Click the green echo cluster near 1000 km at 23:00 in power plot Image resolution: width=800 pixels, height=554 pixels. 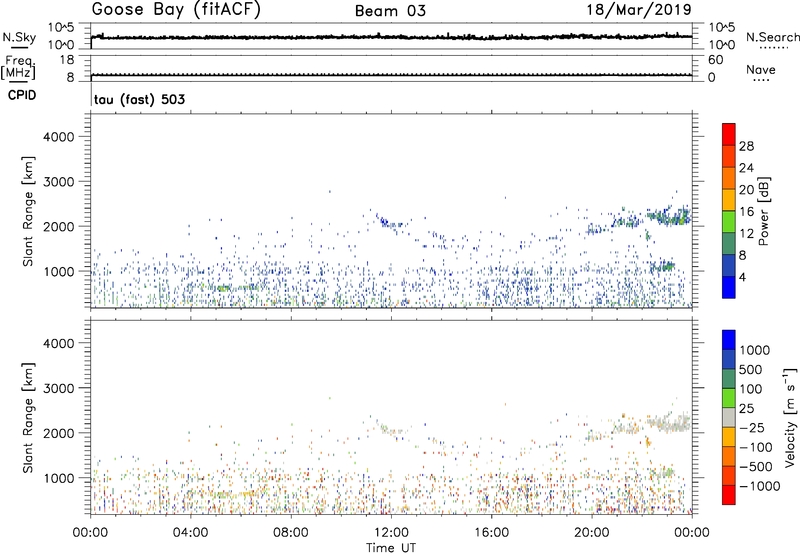tap(662, 266)
